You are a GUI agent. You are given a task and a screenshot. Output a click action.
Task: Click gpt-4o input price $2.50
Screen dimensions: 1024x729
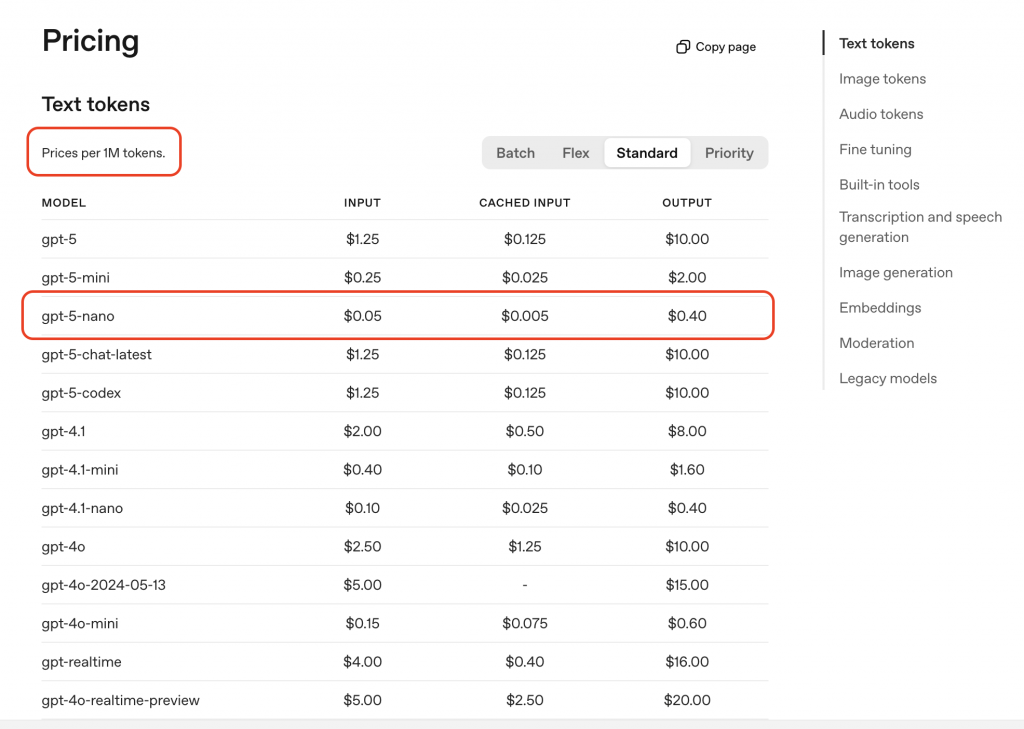362,547
